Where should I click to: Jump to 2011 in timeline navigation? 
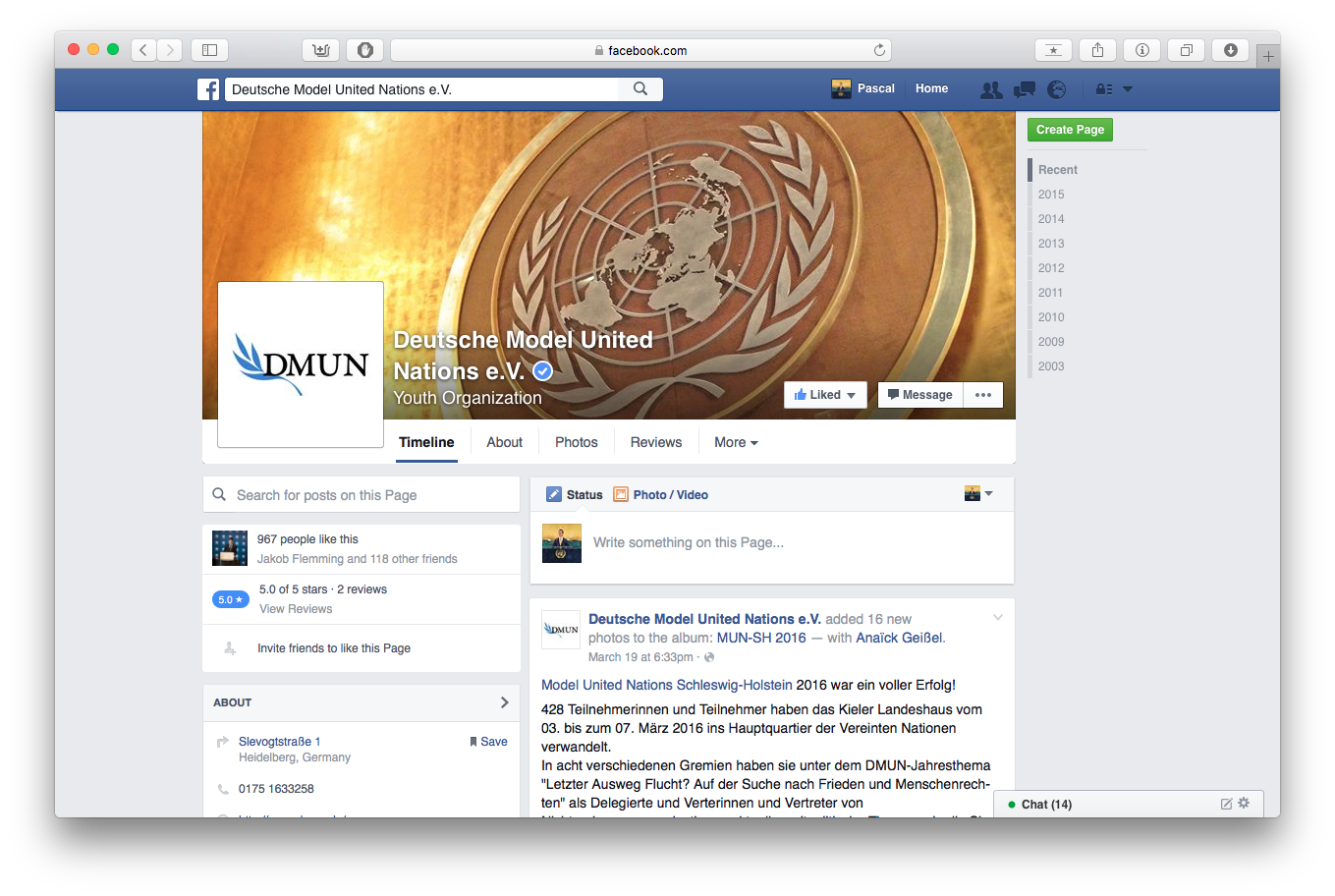coord(1051,293)
